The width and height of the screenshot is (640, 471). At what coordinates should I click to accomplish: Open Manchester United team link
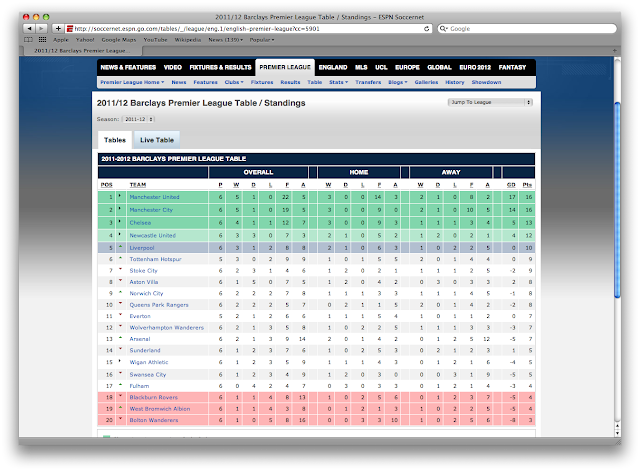point(154,197)
